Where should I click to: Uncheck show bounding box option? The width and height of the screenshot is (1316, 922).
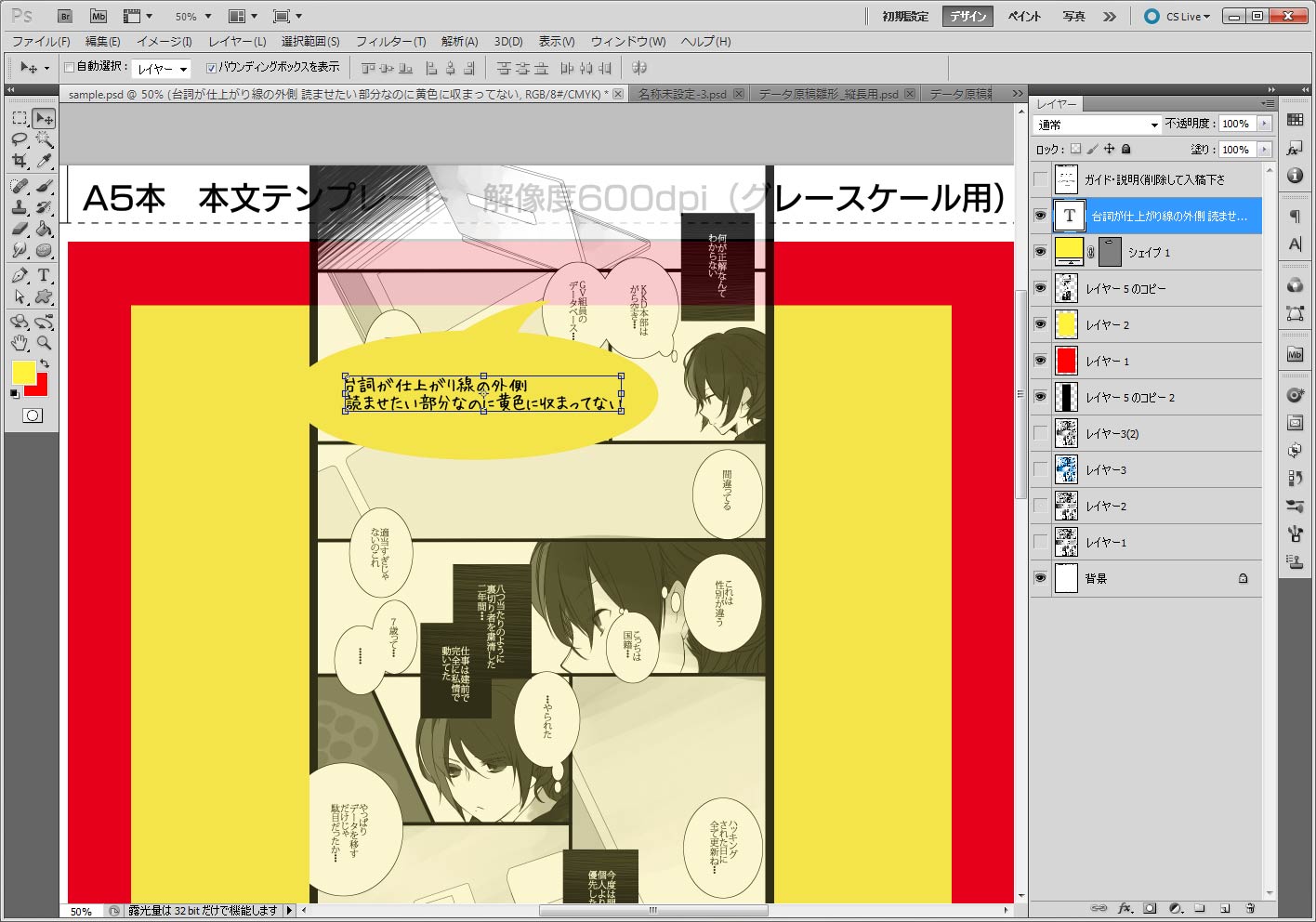[211, 67]
